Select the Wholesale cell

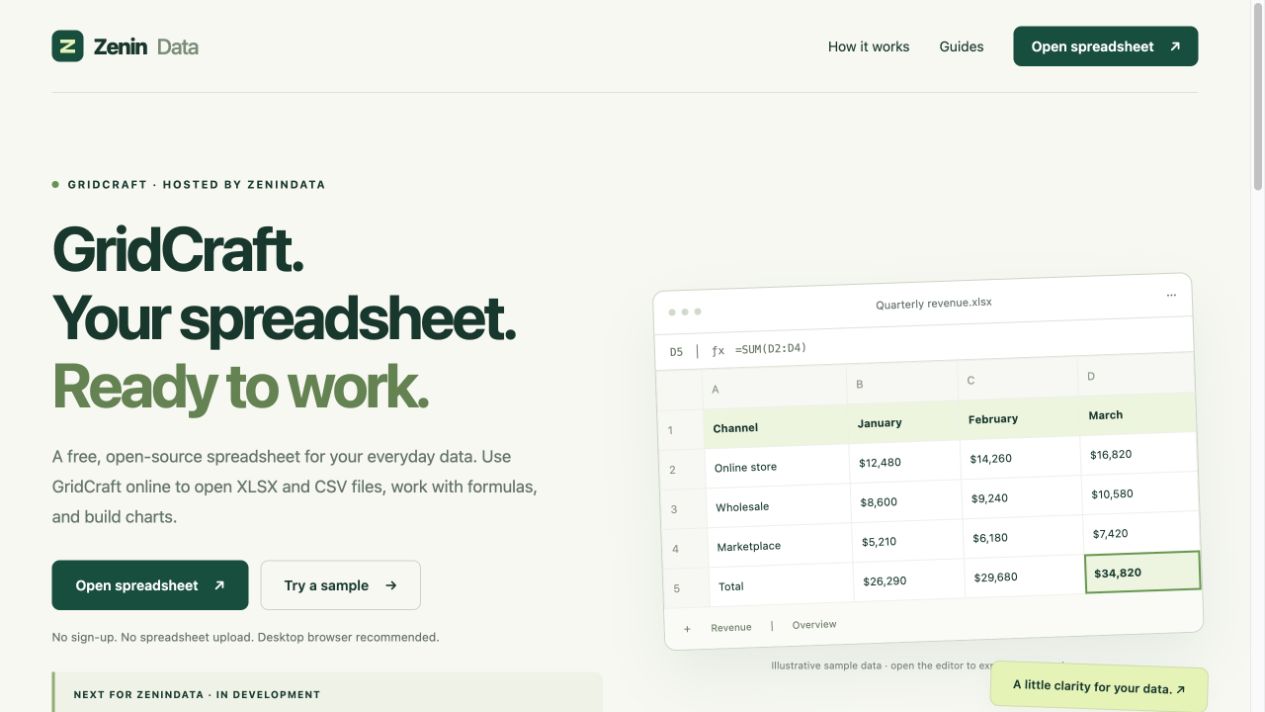point(779,506)
